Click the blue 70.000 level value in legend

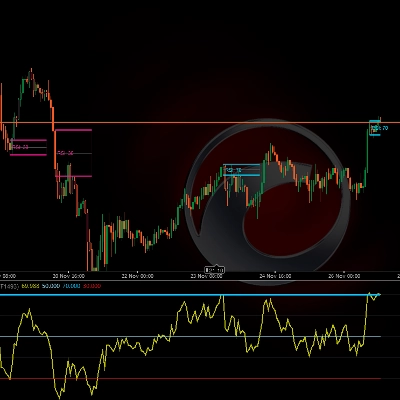coord(71,286)
